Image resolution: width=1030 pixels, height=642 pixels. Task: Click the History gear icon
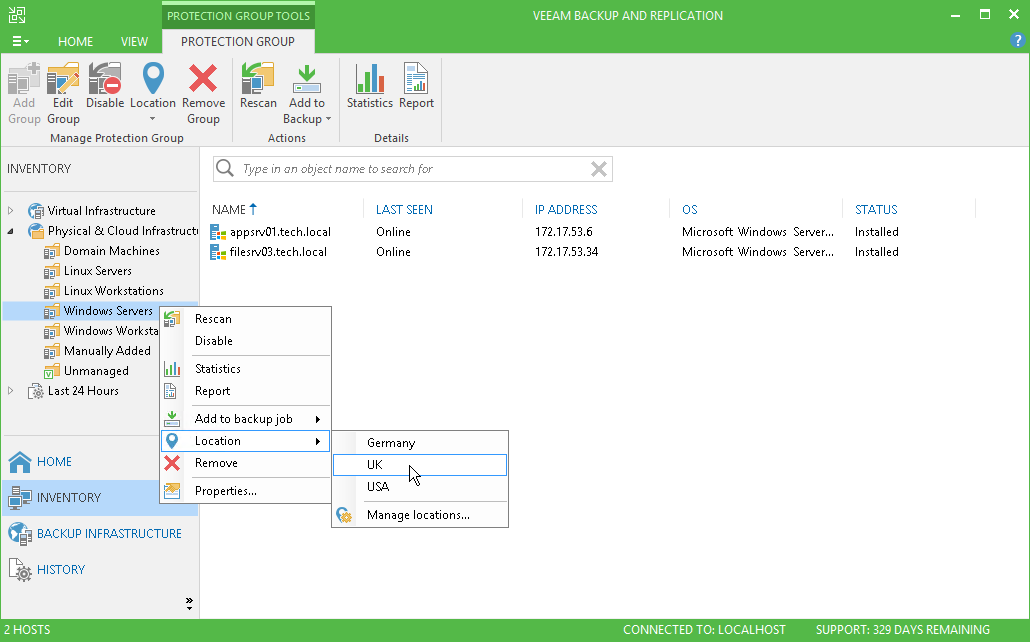[20, 570]
